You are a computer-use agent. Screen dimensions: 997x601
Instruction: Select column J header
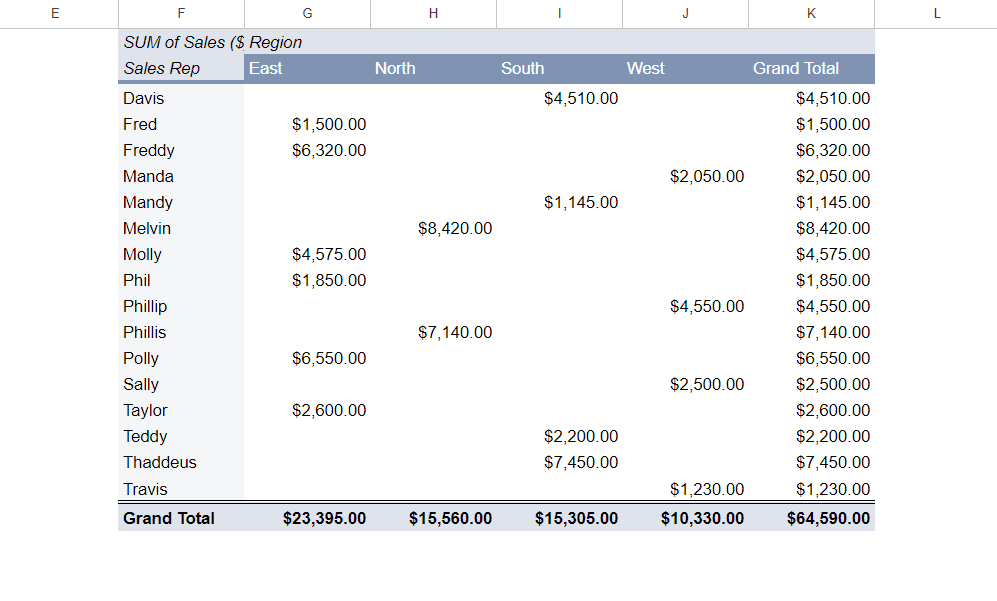[x=685, y=13]
